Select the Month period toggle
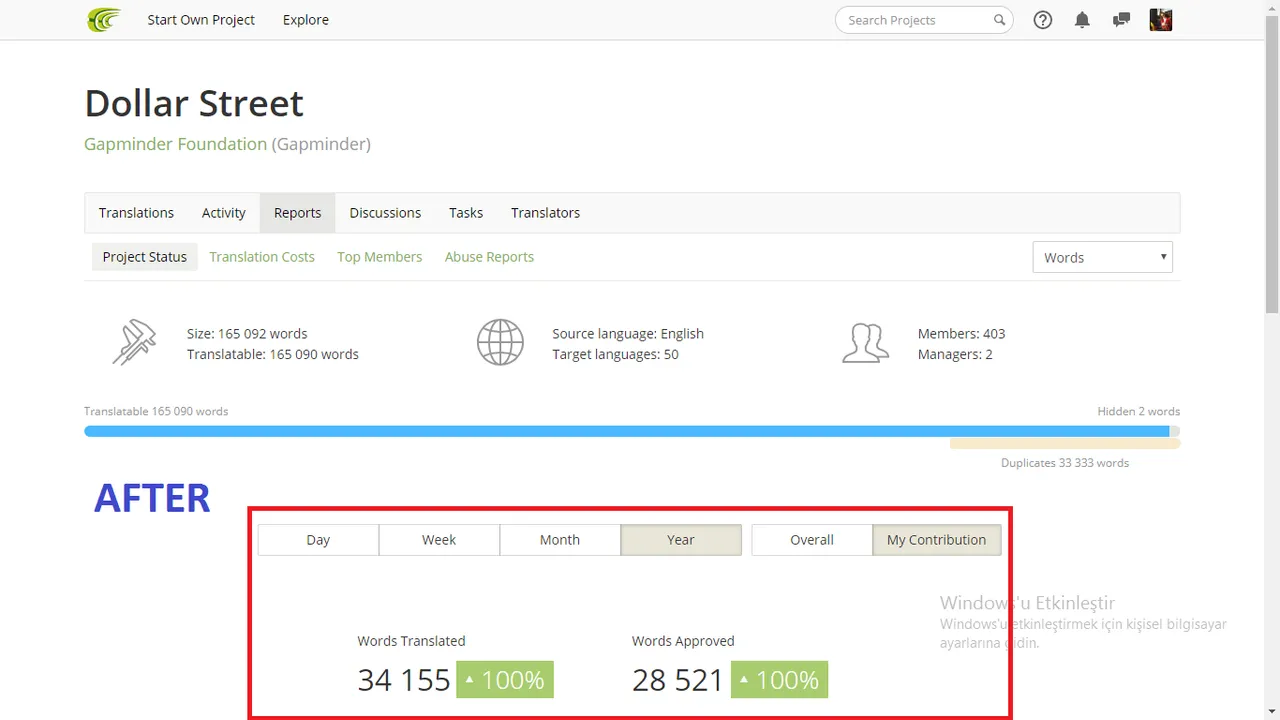Image resolution: width=1280 pixels, height=720 pixels. pyautogui.click(x=560, y=540)
